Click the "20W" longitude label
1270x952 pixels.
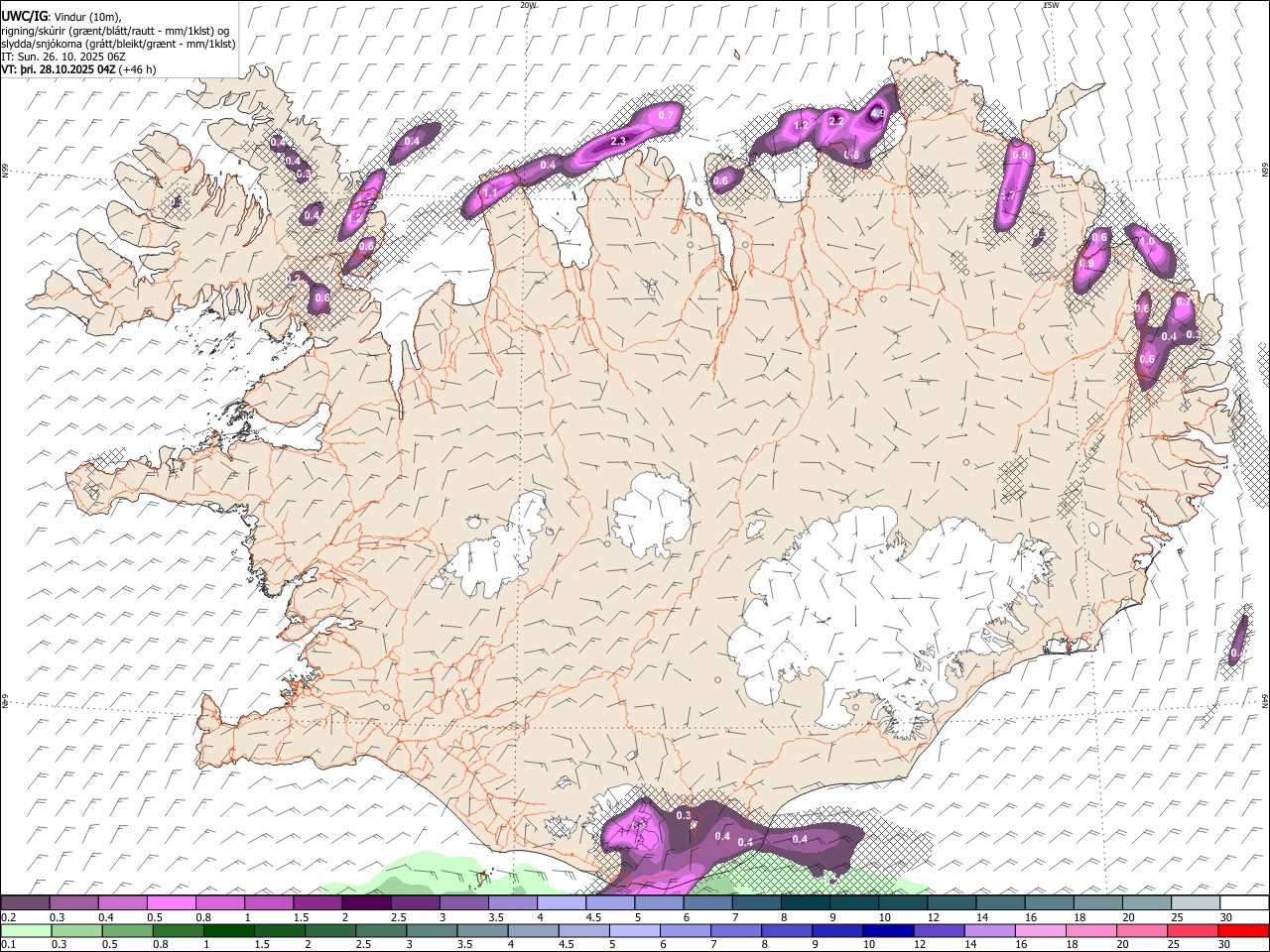tap(528, 5)
